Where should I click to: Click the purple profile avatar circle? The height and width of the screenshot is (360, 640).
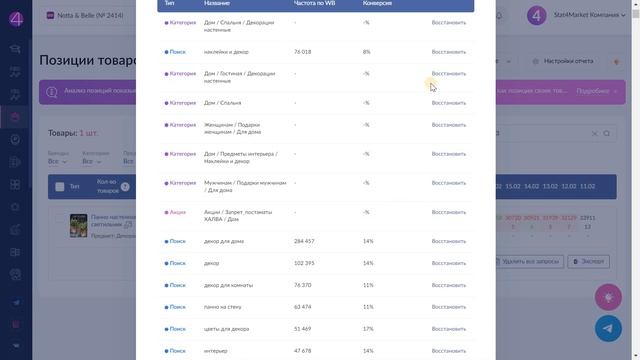point(536,16)
